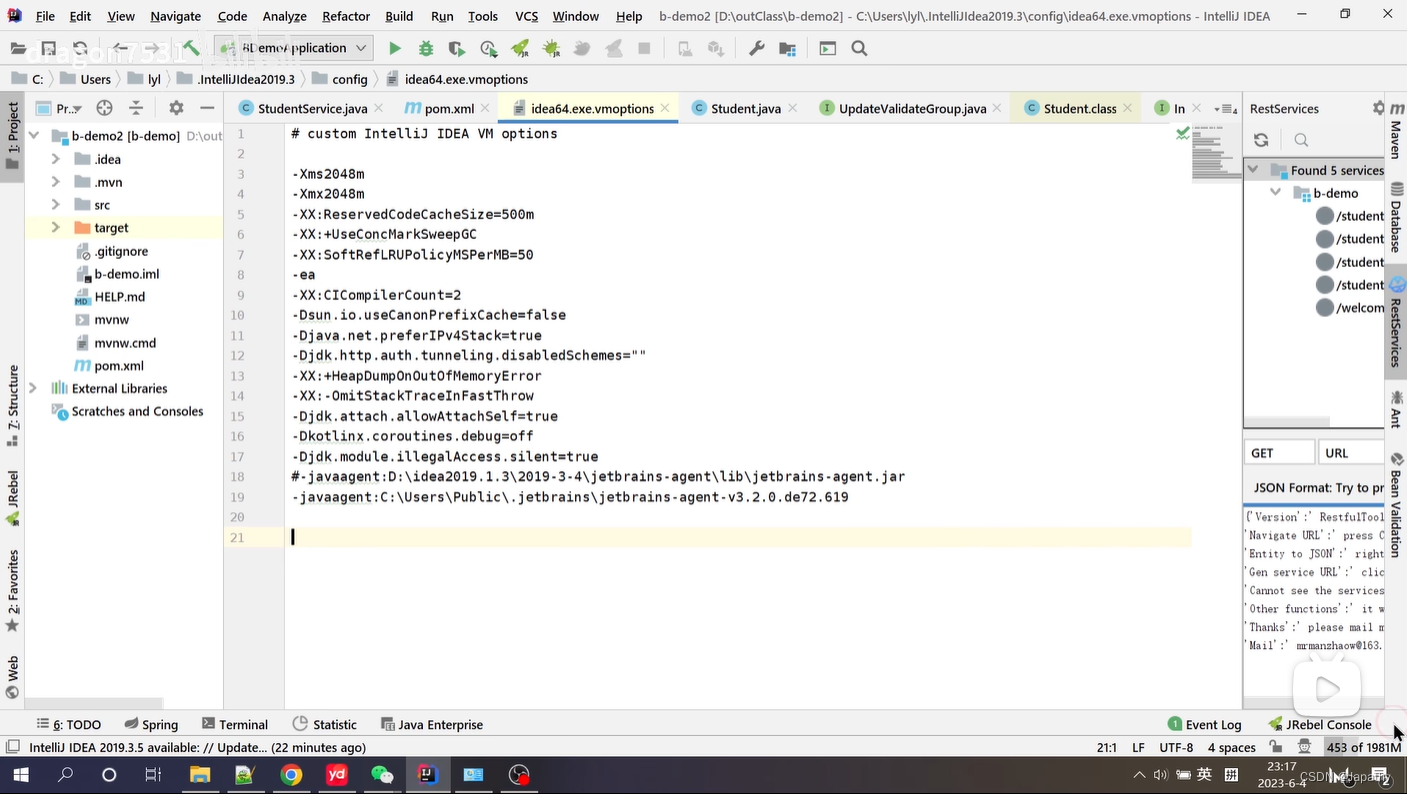
Task: Click the URL input field
Action: pos(1351,453)
